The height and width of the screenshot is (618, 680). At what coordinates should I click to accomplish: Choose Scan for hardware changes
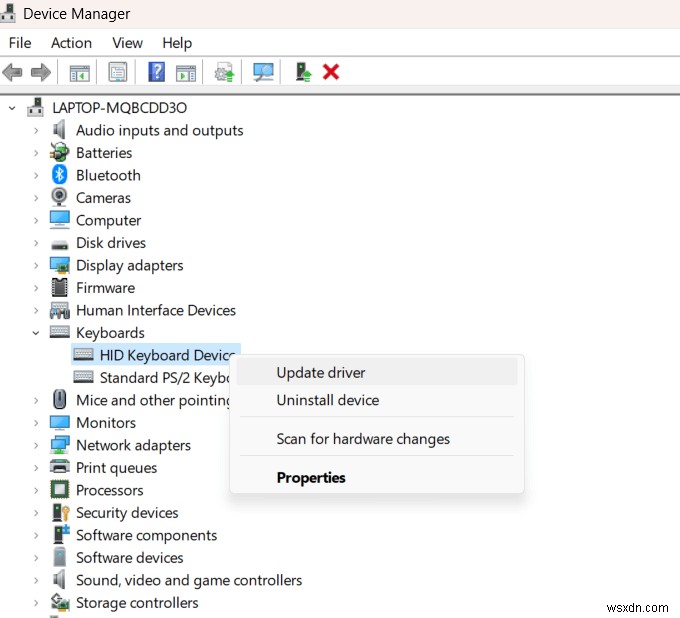pos(376,438)
